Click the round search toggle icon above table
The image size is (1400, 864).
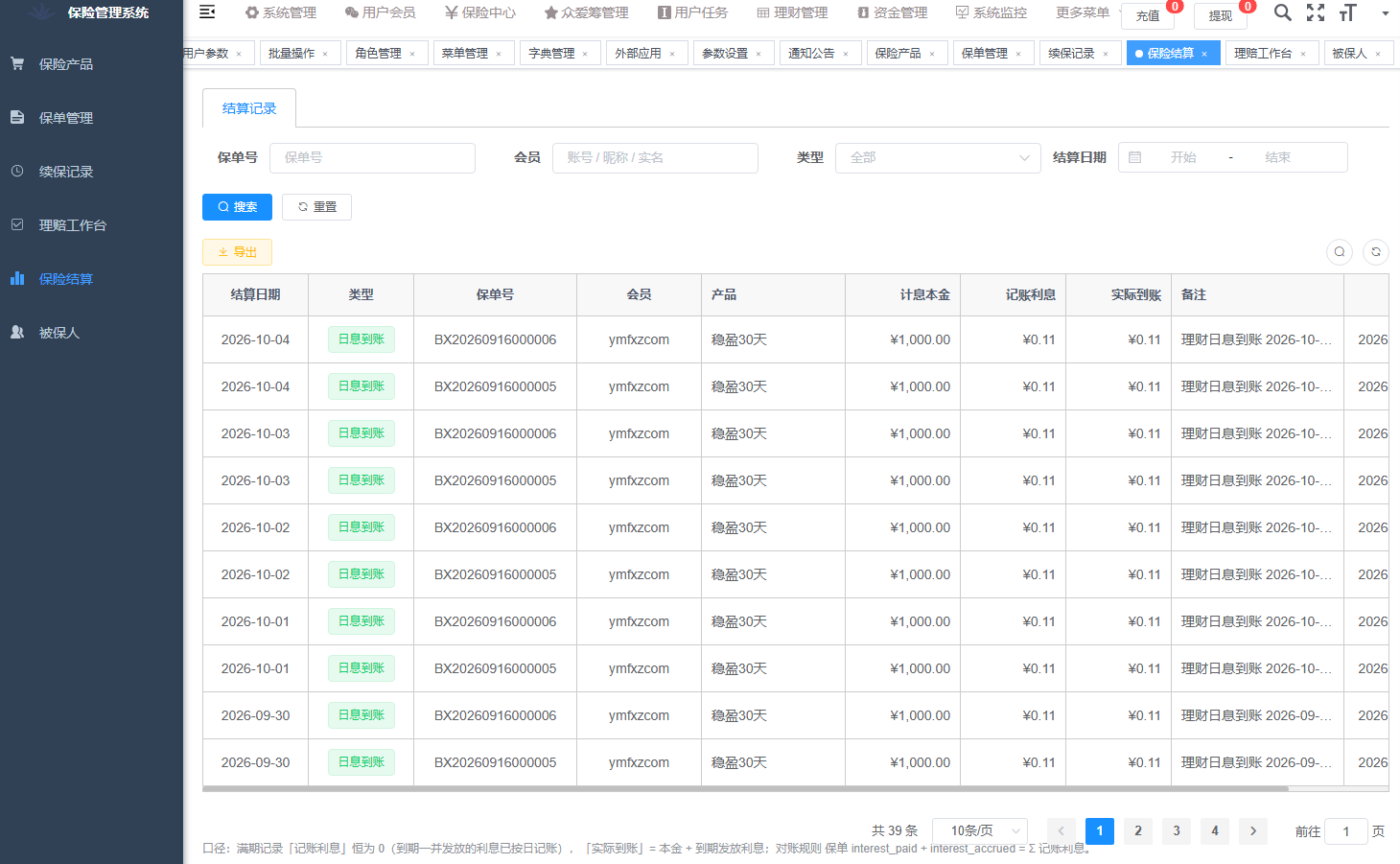click(1340, 252)
